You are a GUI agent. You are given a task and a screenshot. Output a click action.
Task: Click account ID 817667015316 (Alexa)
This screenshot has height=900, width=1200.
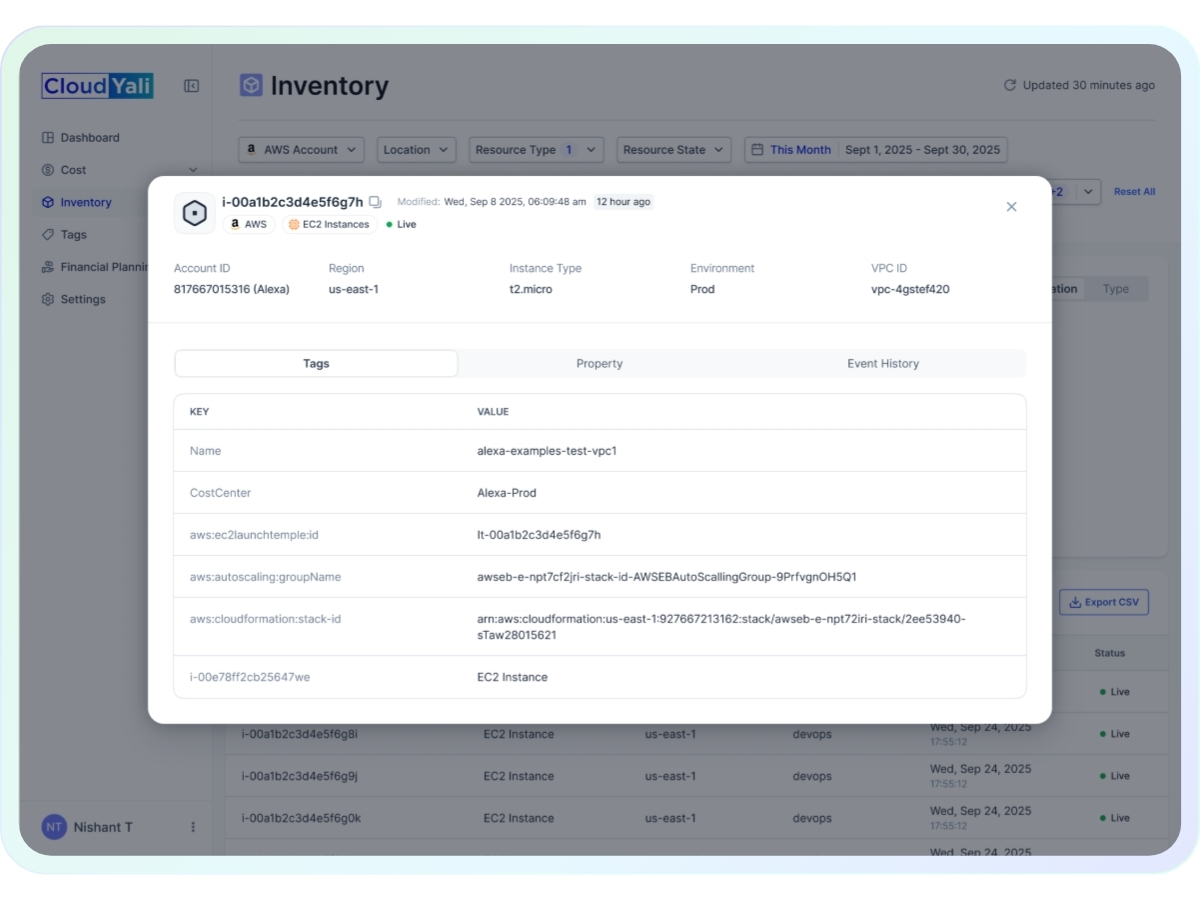[232, 290]
